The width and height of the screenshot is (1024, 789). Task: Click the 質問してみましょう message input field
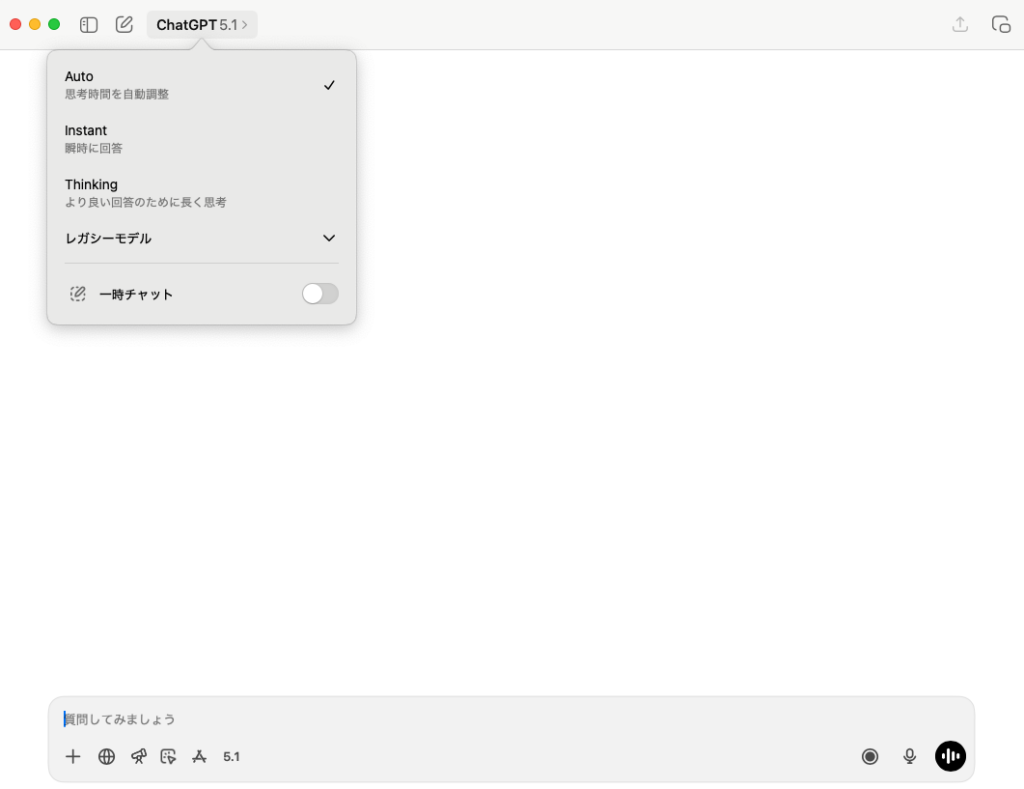click(x=500, y=719)
